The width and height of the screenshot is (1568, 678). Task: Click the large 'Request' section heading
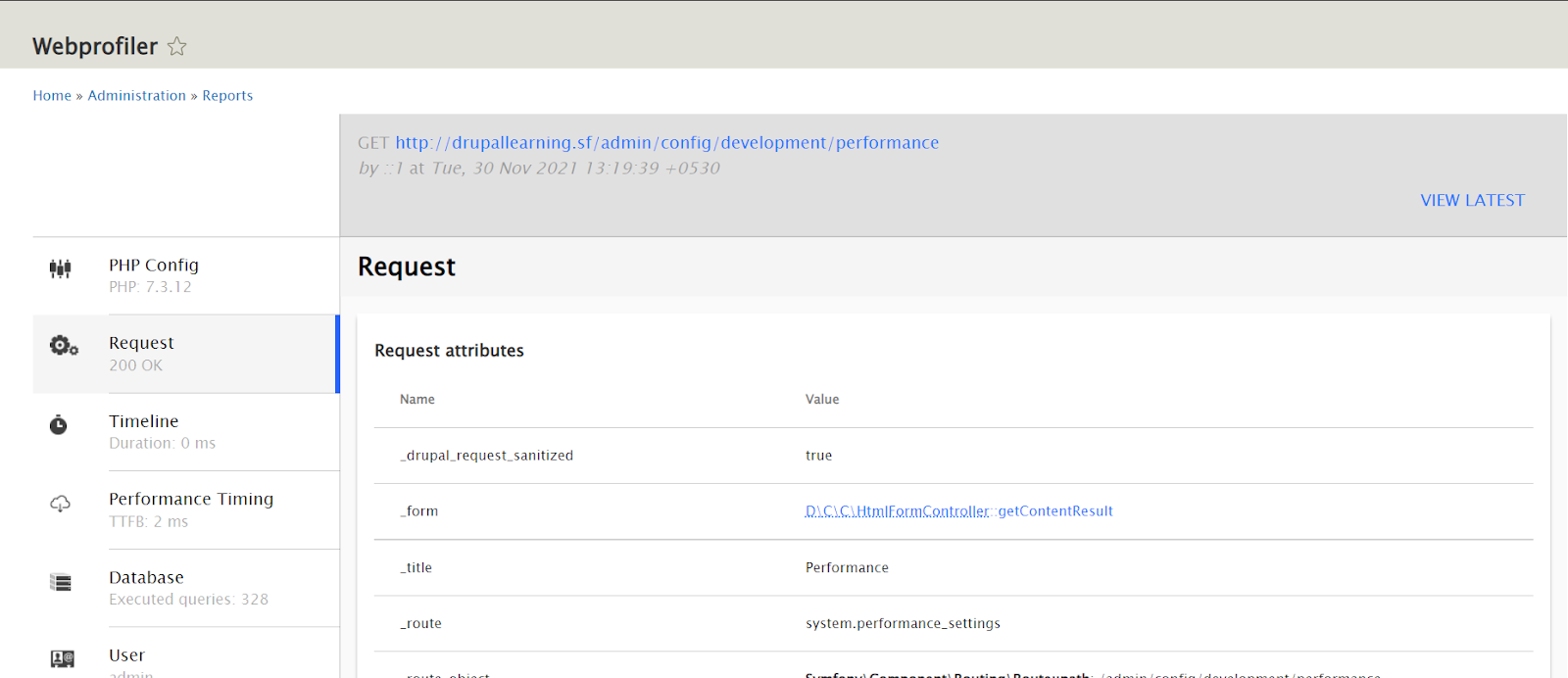point(407,266)
